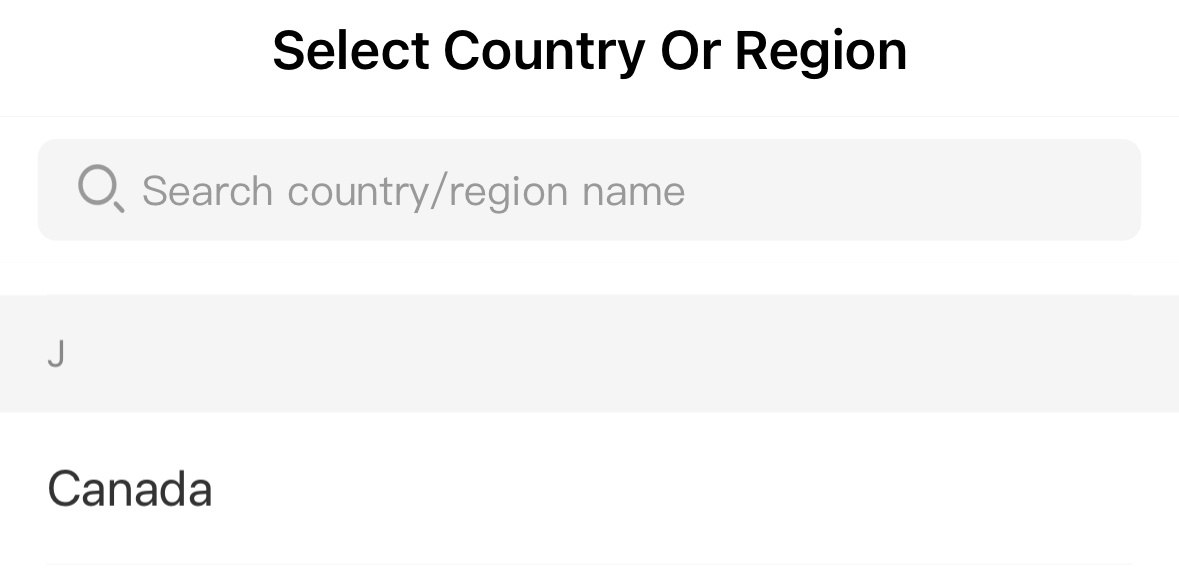Activate the gray rounded search box
This screenshot has width=1179, height=574.
coord(590,190)
